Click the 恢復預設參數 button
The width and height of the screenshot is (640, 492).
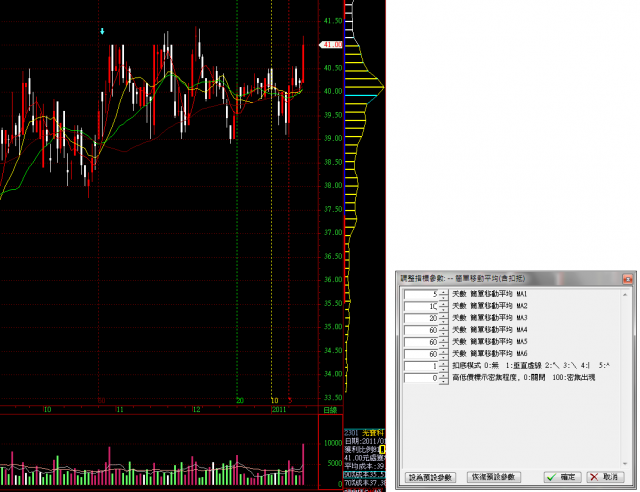coord(493,477)
